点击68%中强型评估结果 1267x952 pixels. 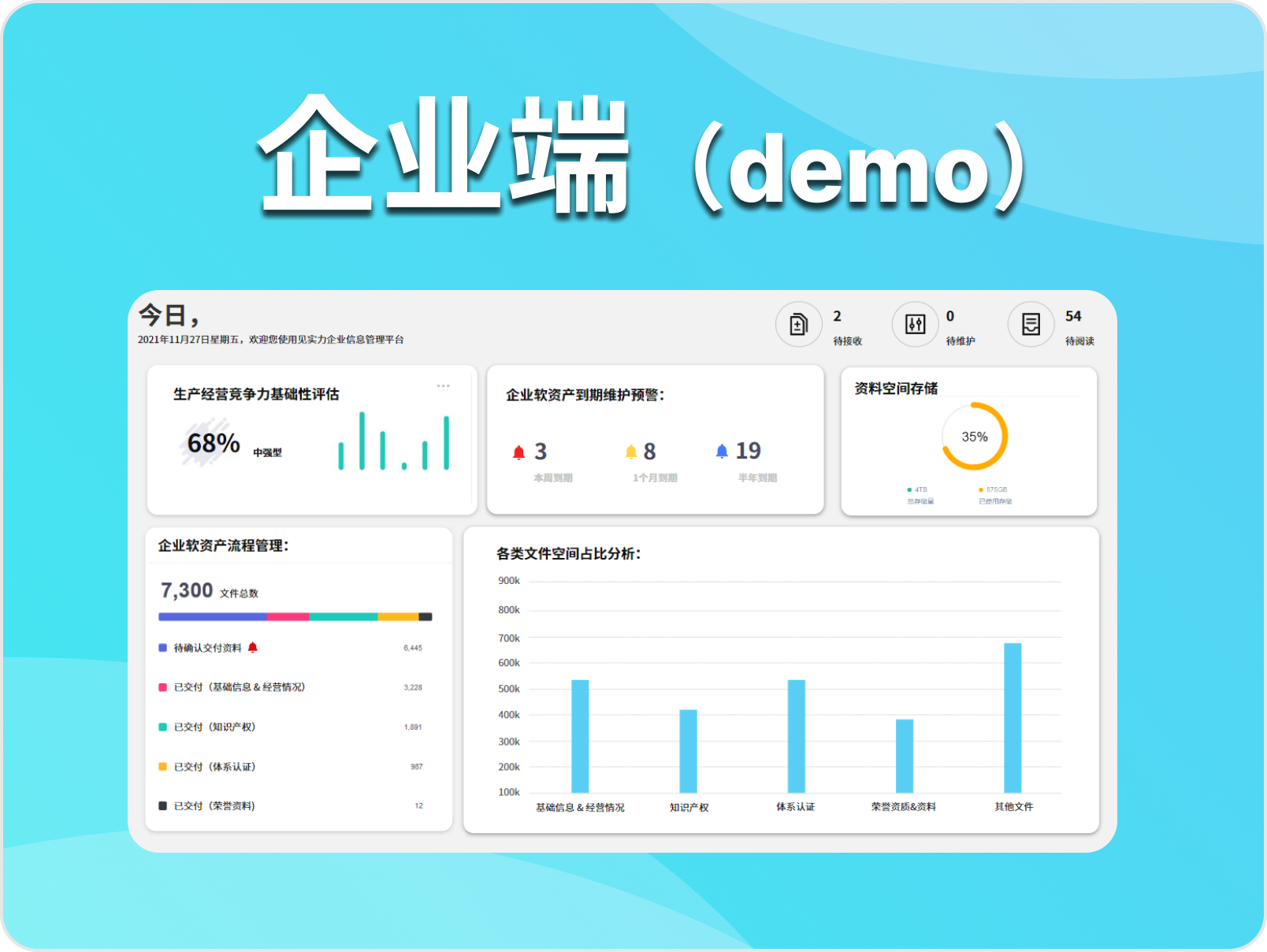click(x=212, y=444)
